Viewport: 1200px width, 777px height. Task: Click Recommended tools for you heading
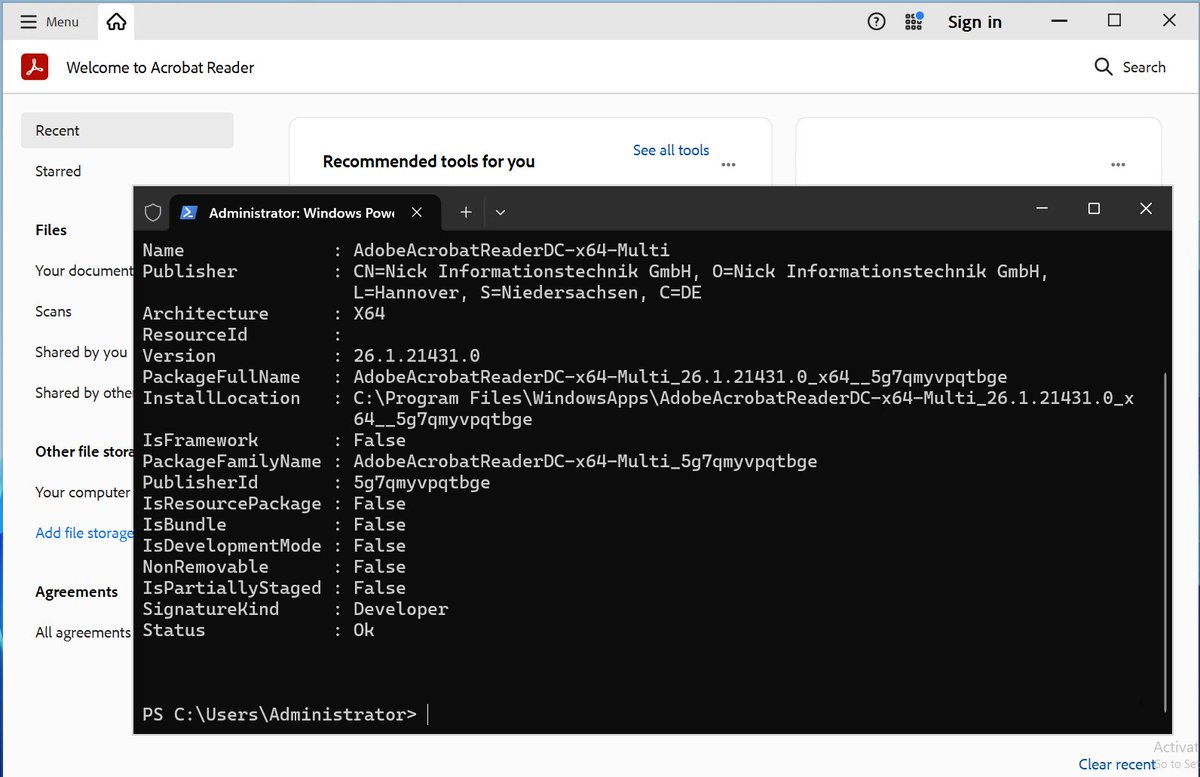429,161
